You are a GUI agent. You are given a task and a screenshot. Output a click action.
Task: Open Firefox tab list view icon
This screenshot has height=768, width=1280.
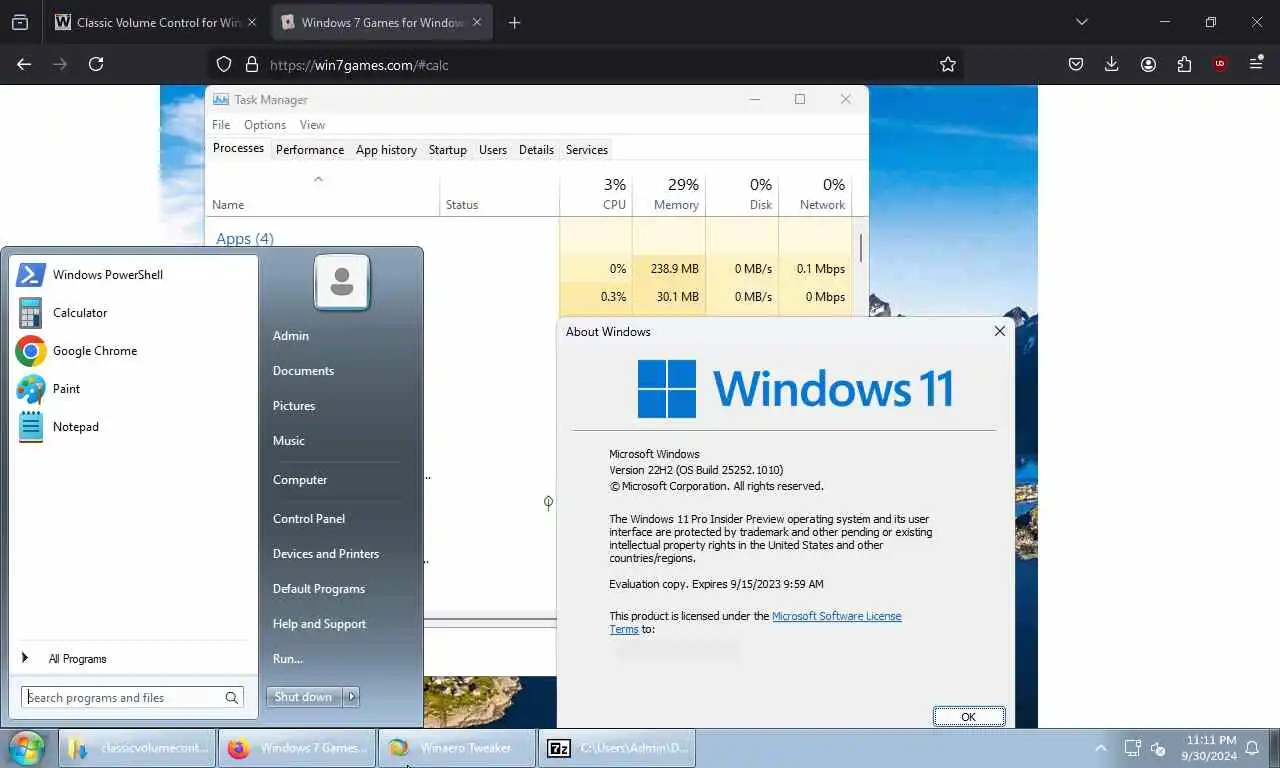20,22
